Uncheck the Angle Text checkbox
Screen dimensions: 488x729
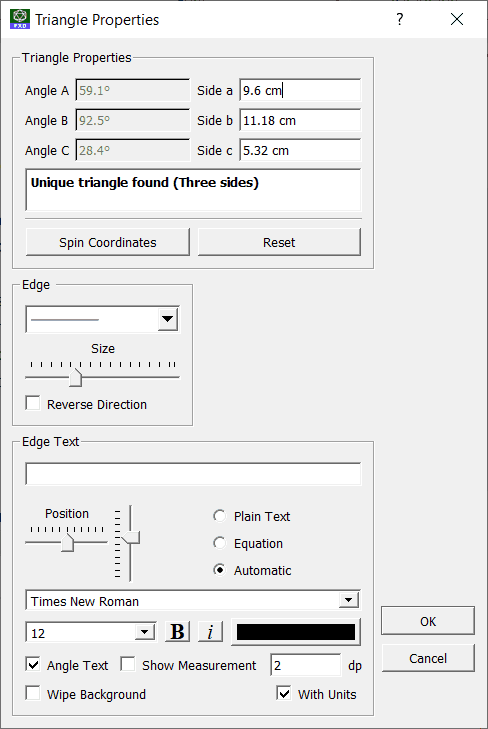33,664
